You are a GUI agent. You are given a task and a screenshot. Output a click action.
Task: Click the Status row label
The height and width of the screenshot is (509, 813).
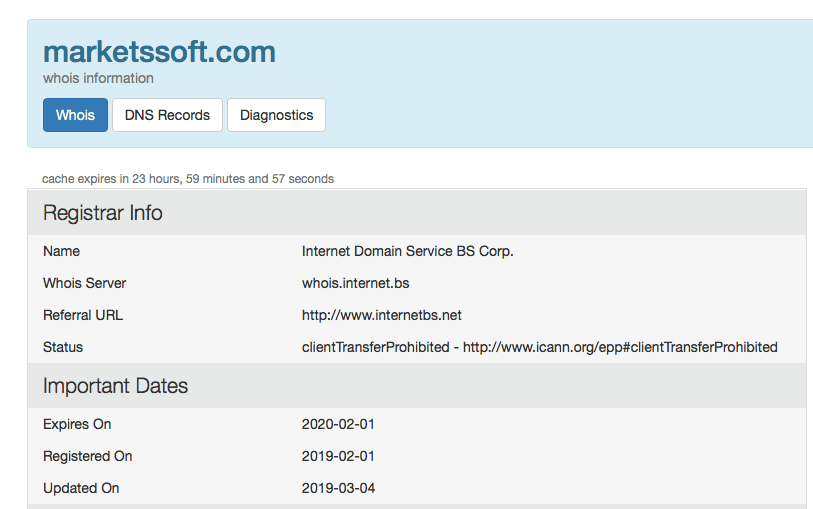coord(63,347)
